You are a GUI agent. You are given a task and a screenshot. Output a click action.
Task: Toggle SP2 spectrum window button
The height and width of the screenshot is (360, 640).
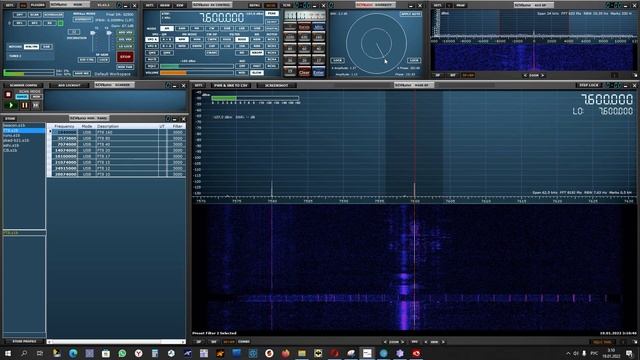tap(35, 23)
